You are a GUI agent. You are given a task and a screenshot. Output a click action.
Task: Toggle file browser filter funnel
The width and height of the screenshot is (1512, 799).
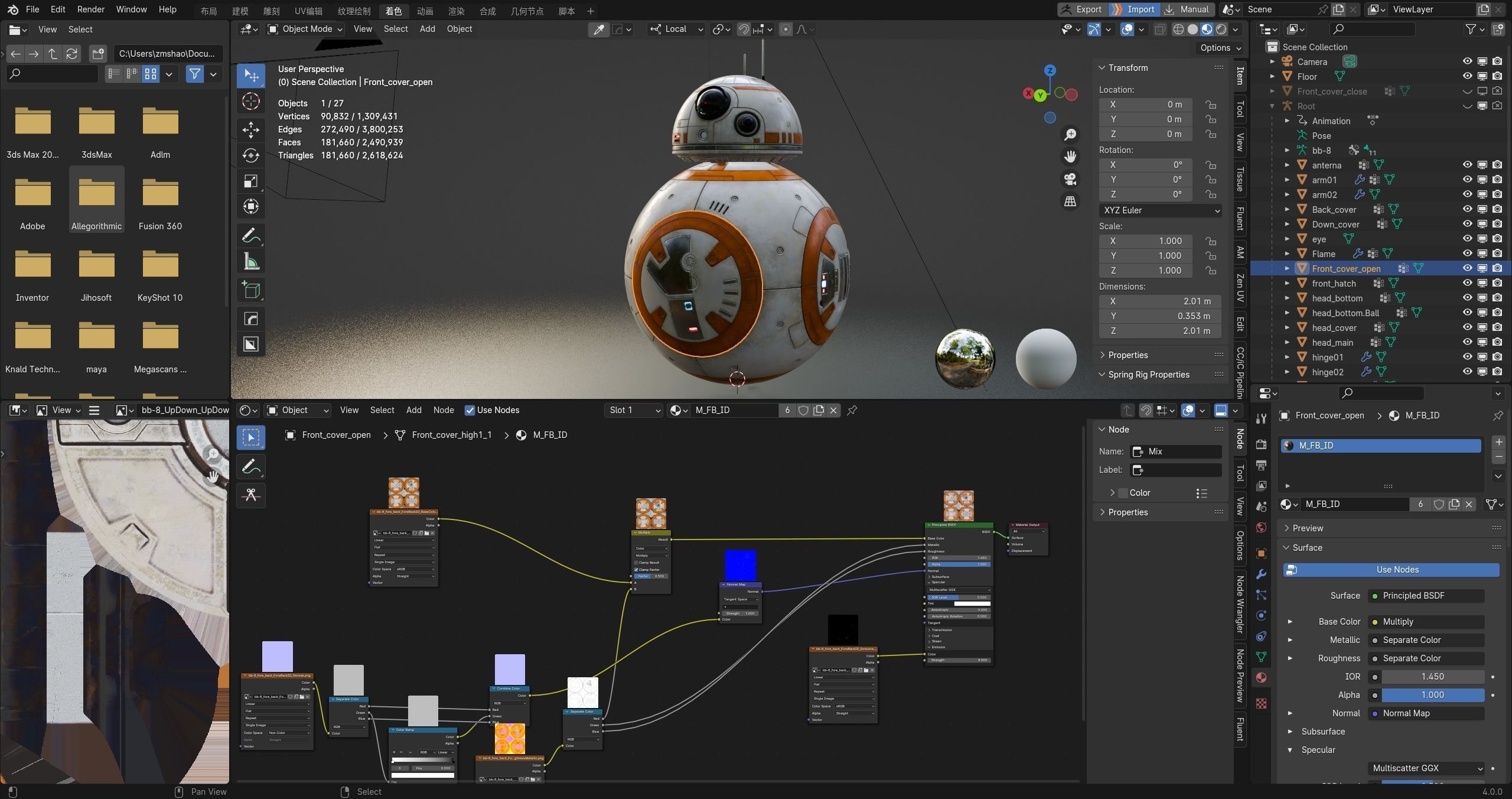click(x=194, y=74)
